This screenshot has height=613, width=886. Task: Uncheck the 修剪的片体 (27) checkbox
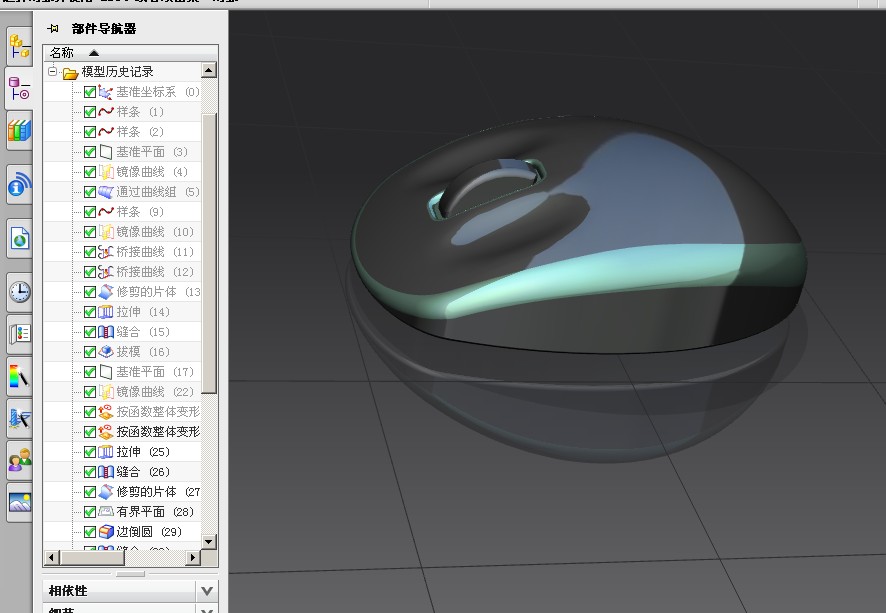(x=90, y=492)
